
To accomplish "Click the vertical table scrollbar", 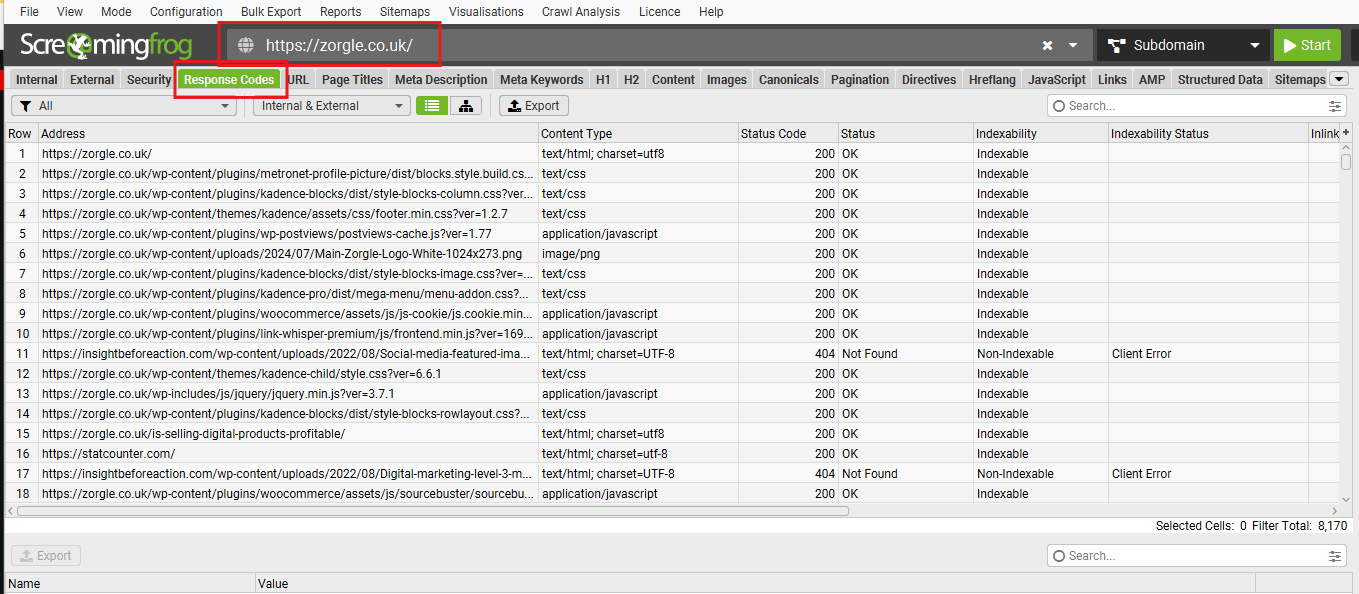I will [x=1346, y=161].
